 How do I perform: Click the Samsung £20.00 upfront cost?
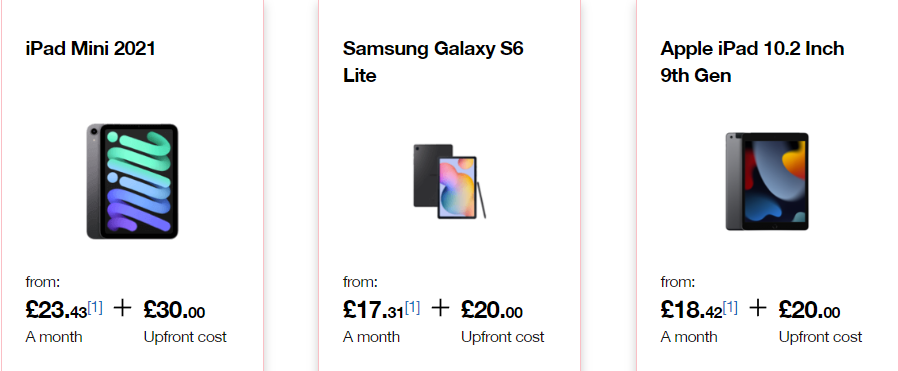coord(491,310)
